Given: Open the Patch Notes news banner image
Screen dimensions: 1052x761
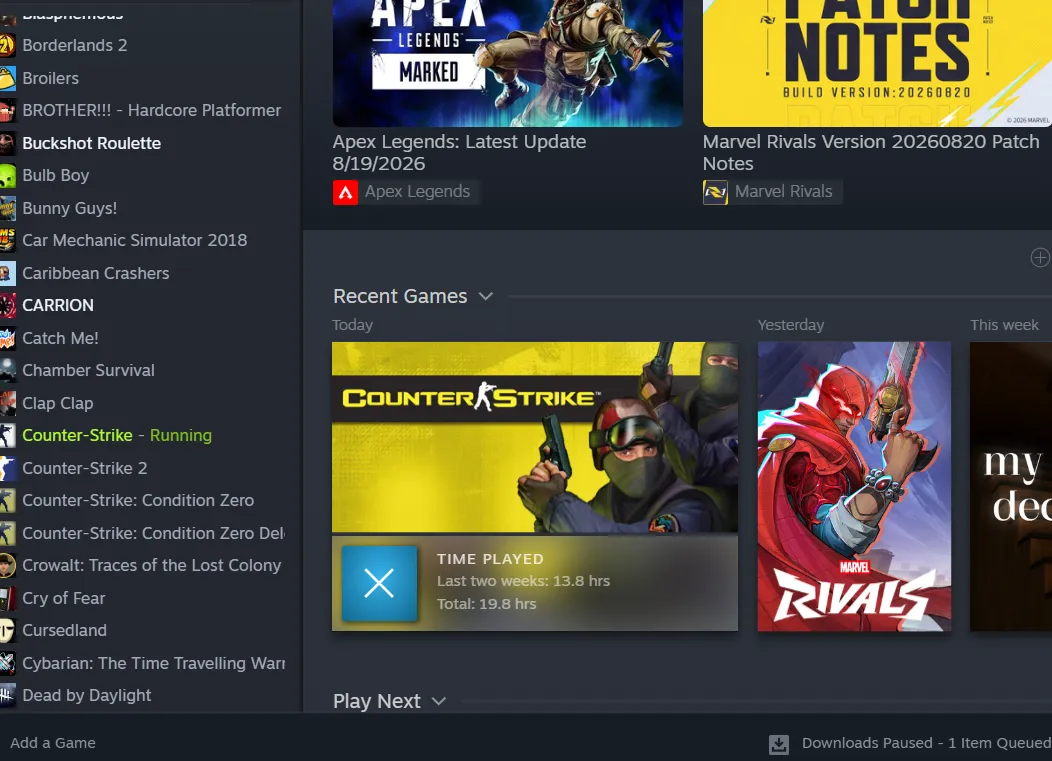Looking at the screenshot, I should click(x=877, y=63).
